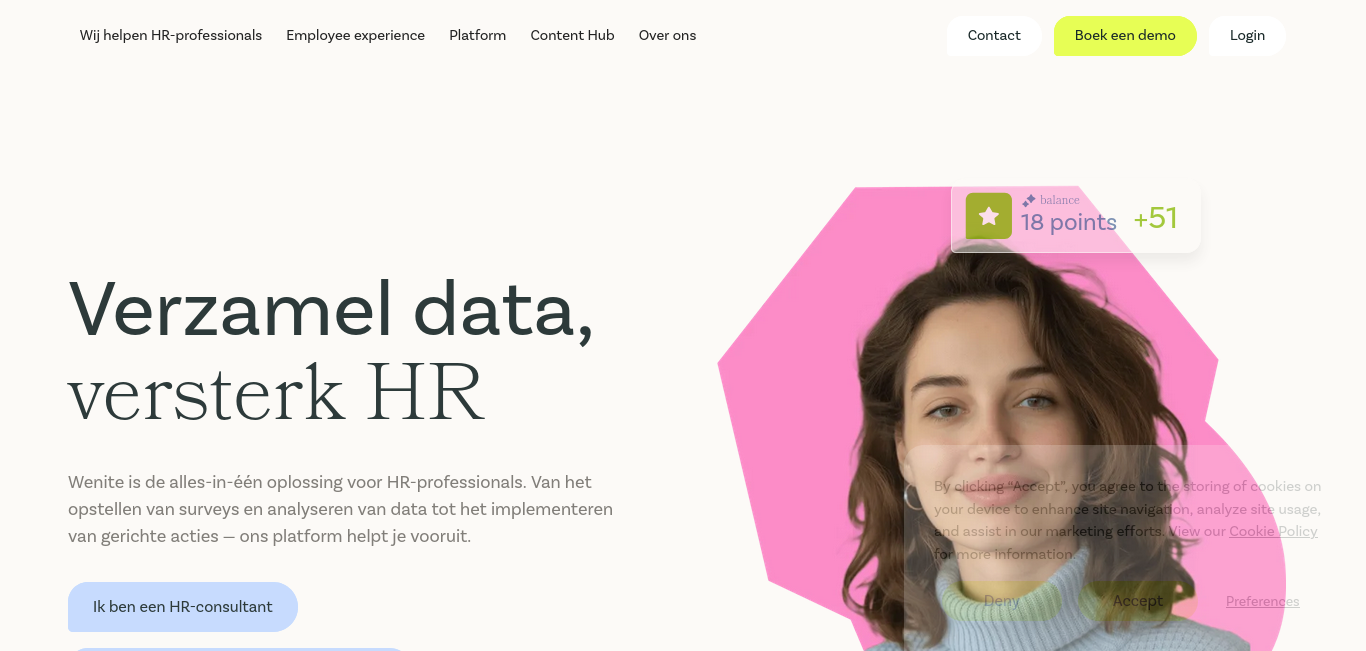Accept the cookie consent

(x=1137, y=601)
